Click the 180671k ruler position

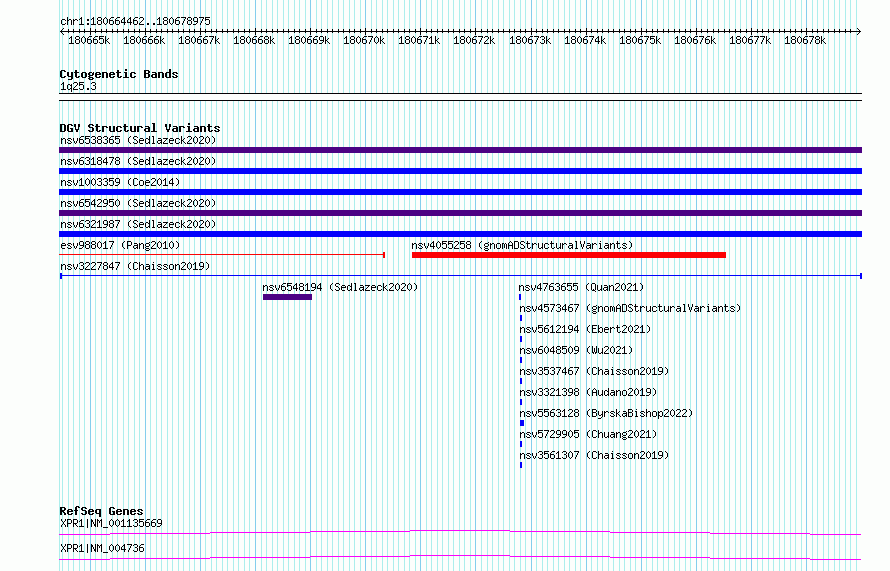419,40
